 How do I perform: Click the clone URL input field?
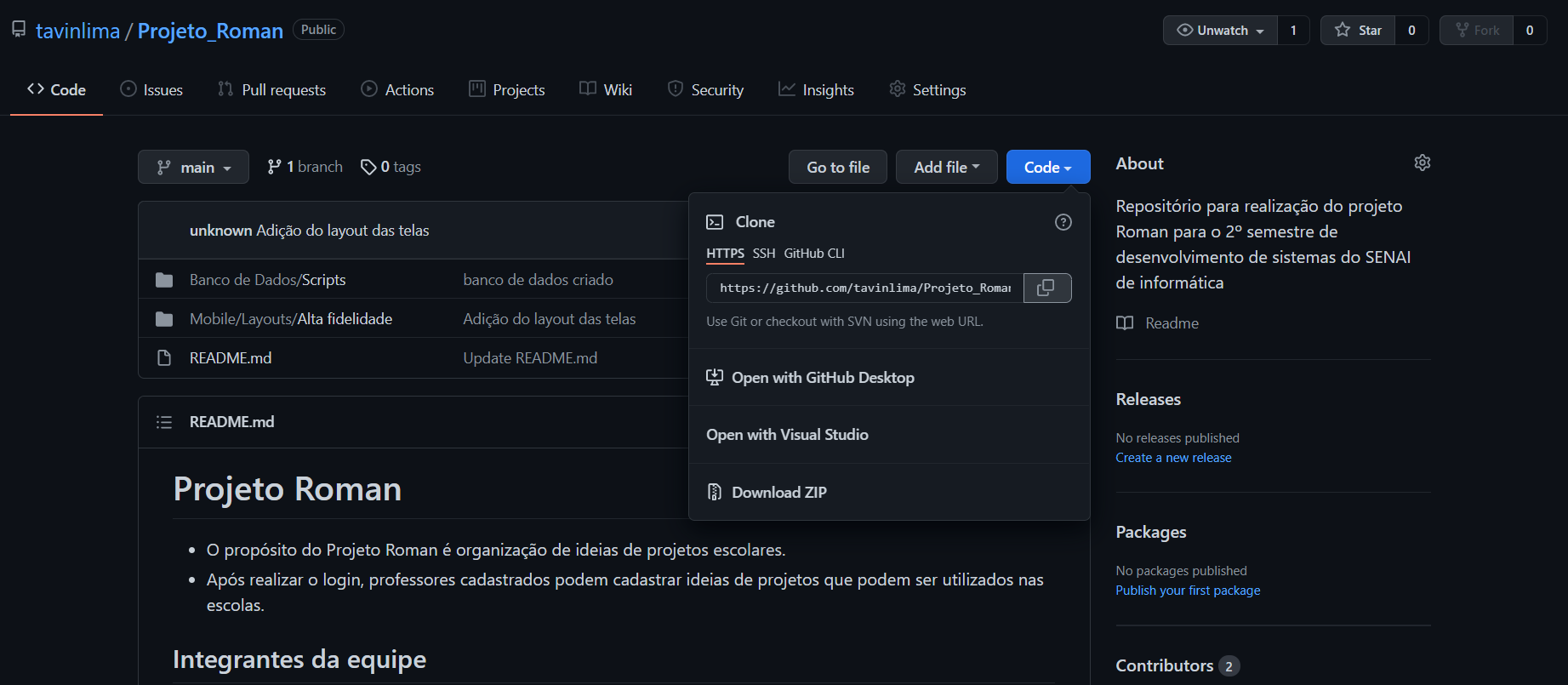click(865, 288)
